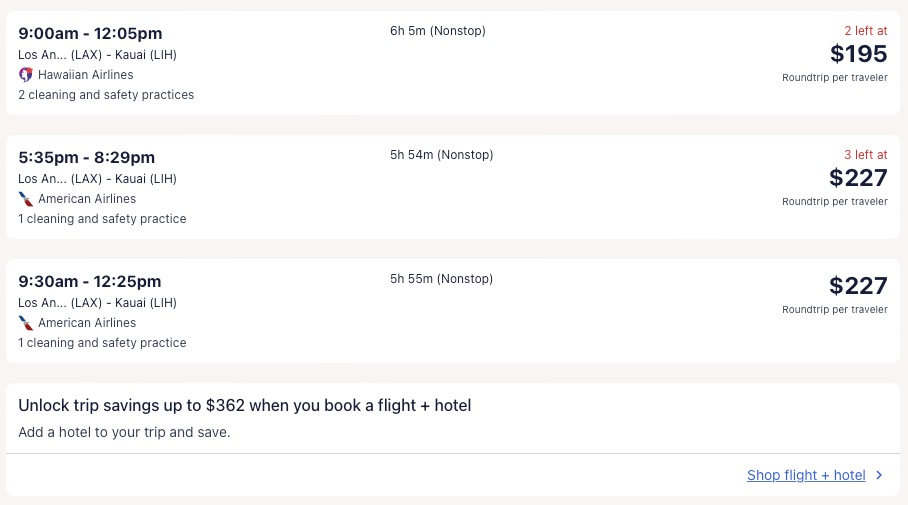Viewport: 908px width, 505px height.
Task: Click the chevron arrow beside Shop flight + hotel
Action: (x=880, y=476)
